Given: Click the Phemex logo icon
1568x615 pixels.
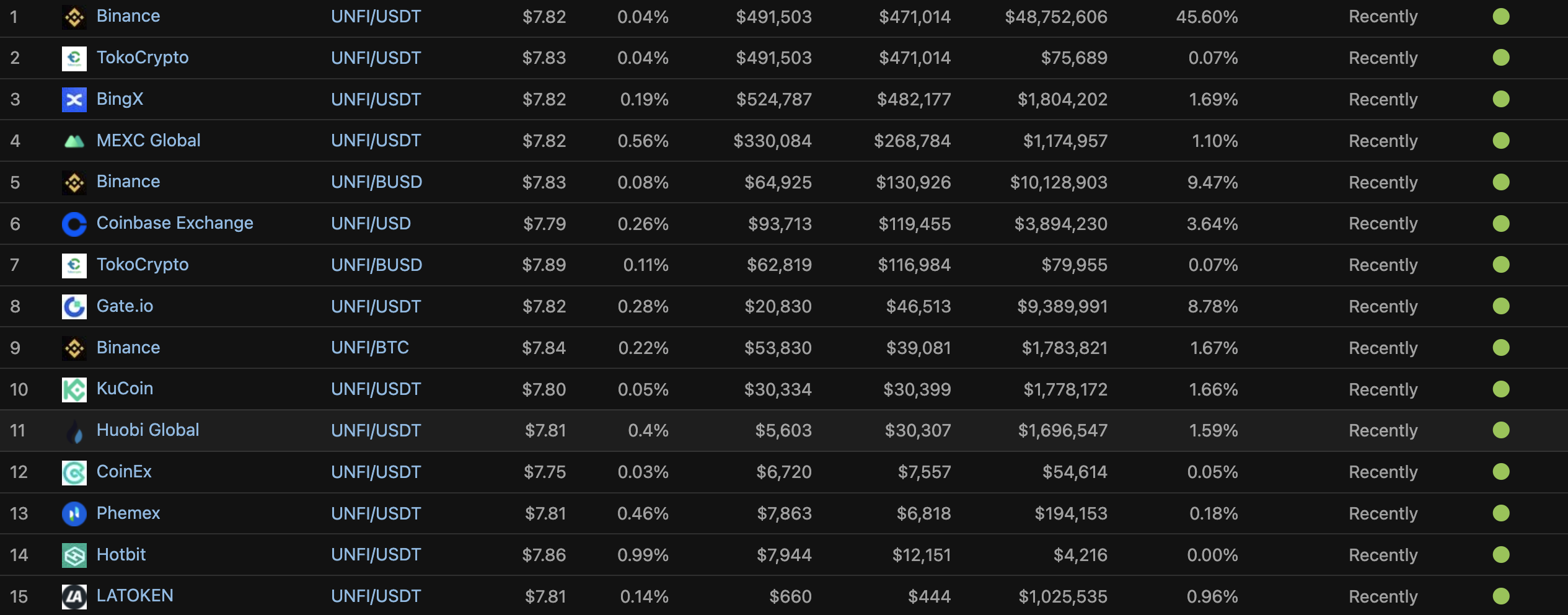Looking at the screenshot, I should [74, 514].
